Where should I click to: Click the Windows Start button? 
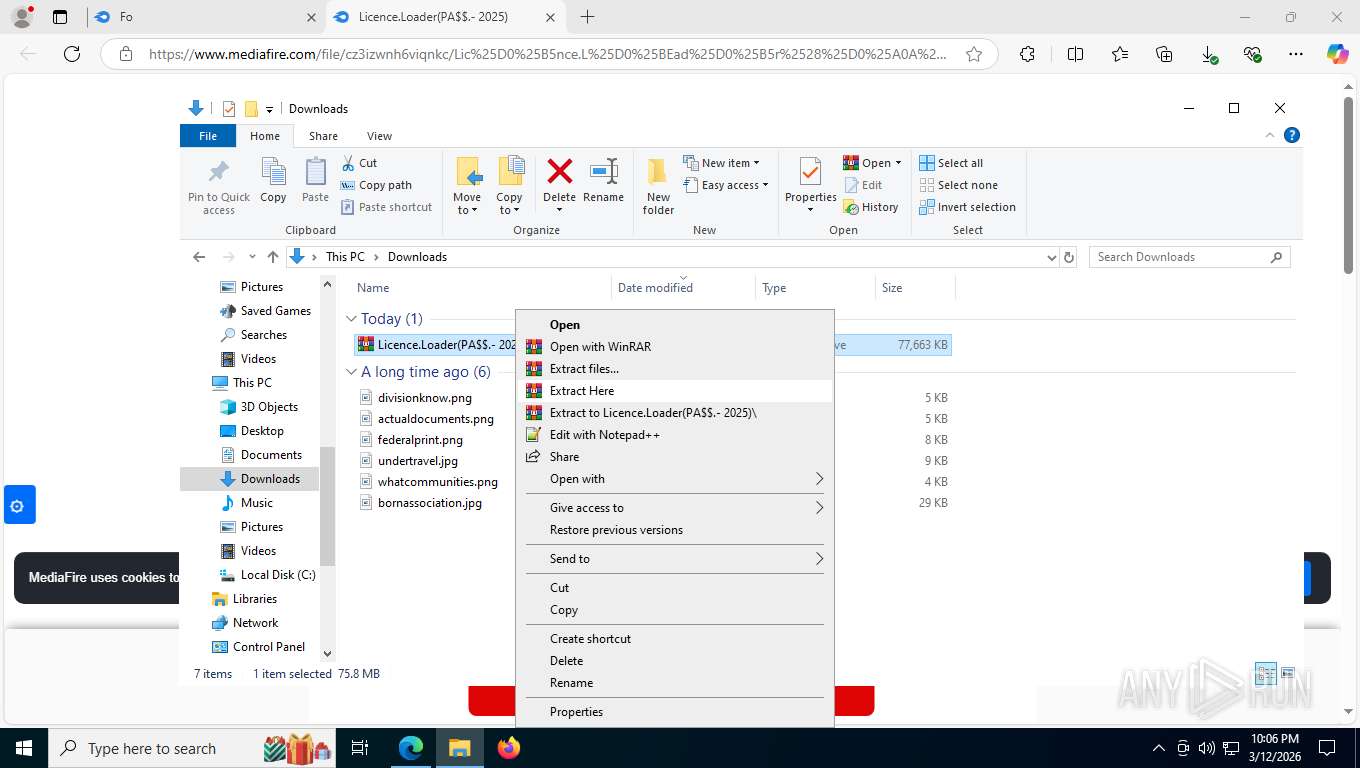pos(23,748)
